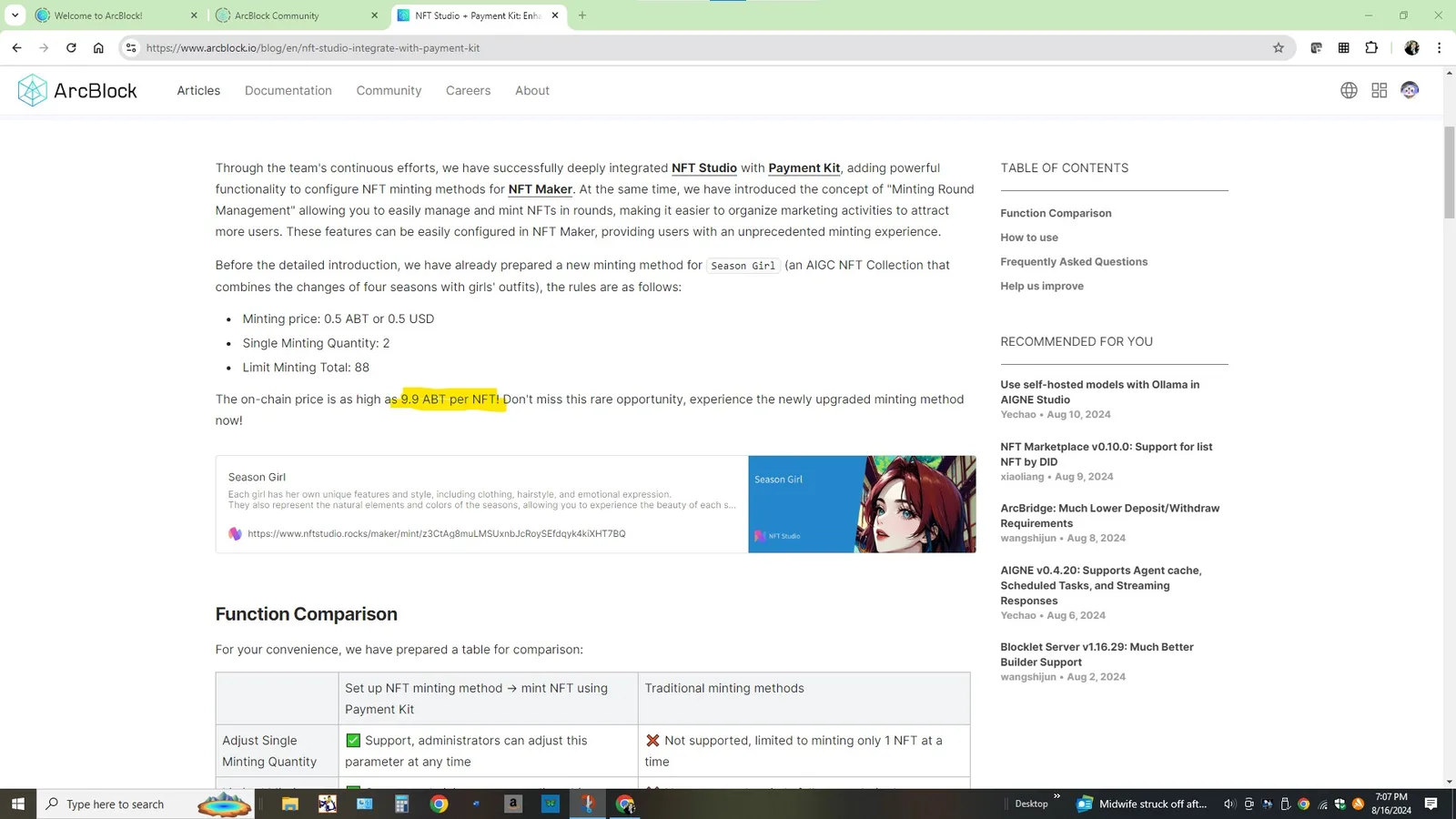Open article on self-hosted models with Ollama
This screenshot has height=819, width=1456.
[1099, 392]
